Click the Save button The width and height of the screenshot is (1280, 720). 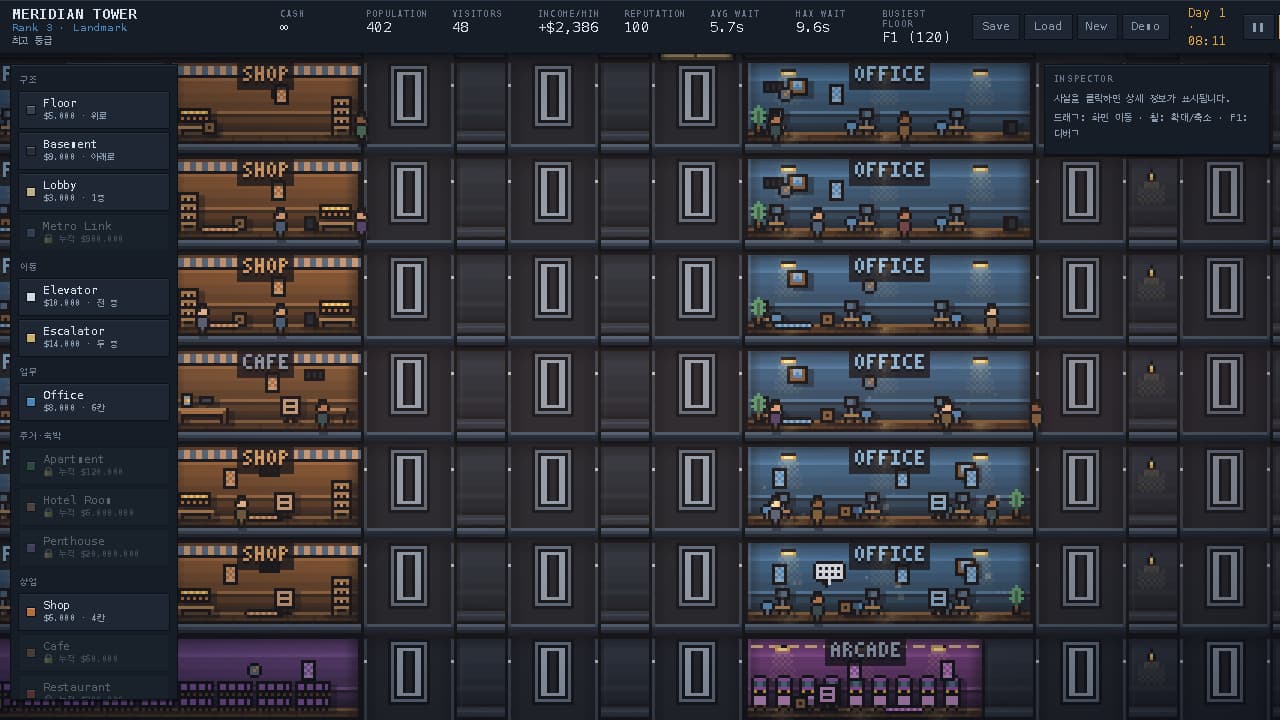point(996,27)
